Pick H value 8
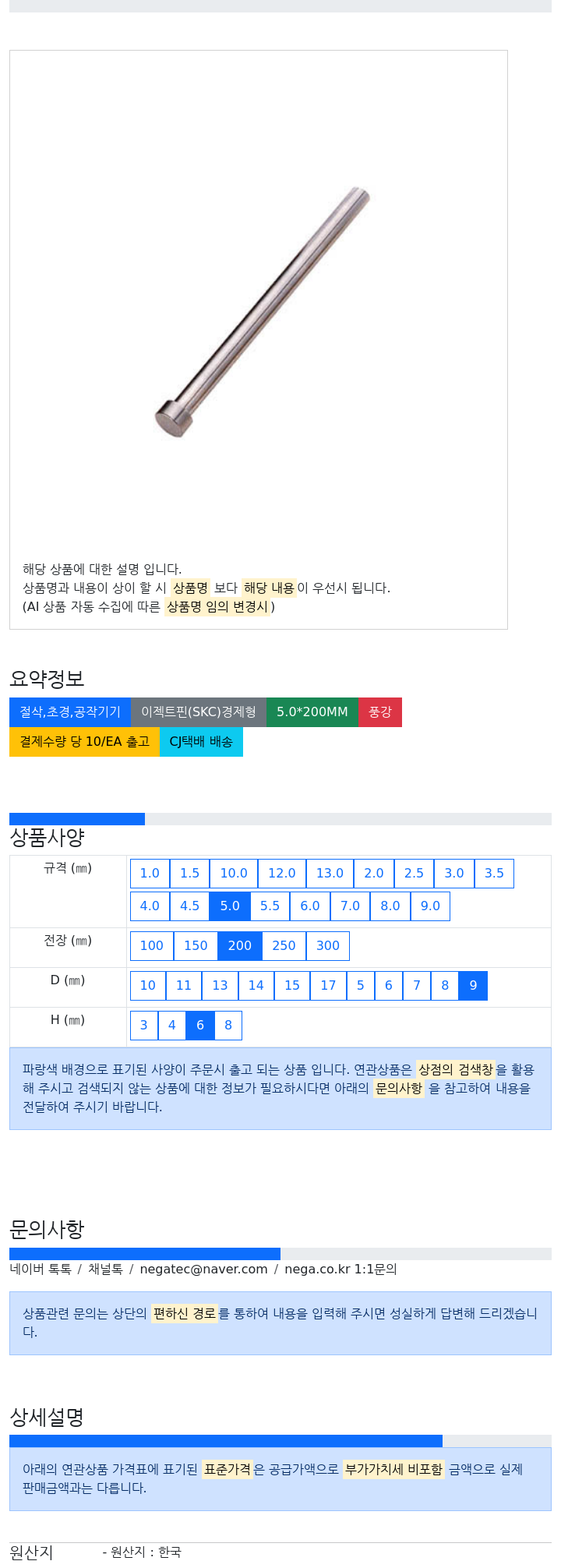The height and width of the screenshot is (1568, 561). [228, 1026]
